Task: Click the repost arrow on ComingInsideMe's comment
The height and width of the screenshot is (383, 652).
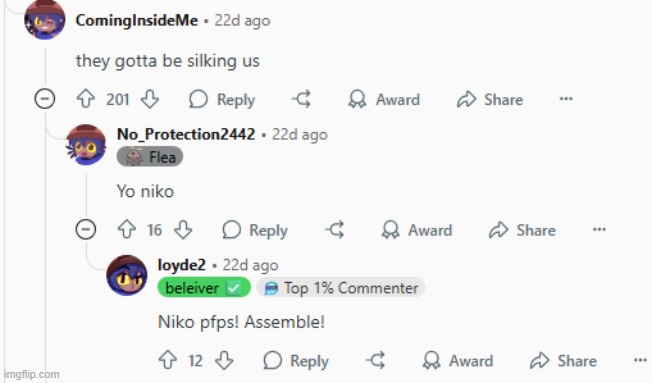Action: (x=301, y=99)
